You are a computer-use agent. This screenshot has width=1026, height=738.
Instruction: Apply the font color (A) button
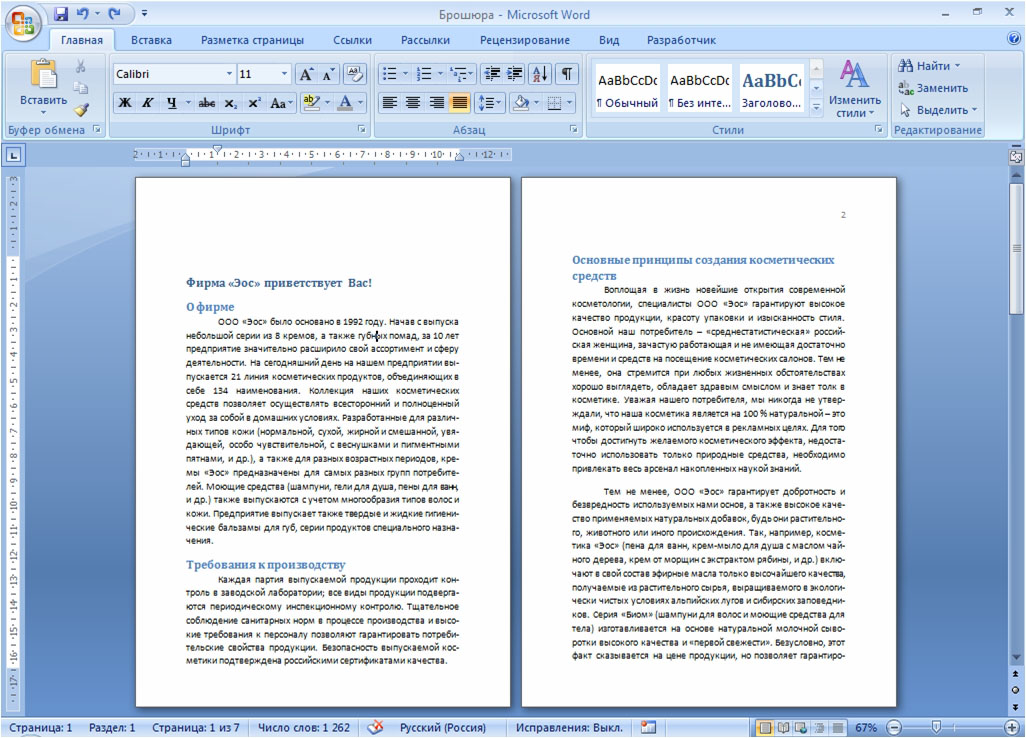click(345, 103)
